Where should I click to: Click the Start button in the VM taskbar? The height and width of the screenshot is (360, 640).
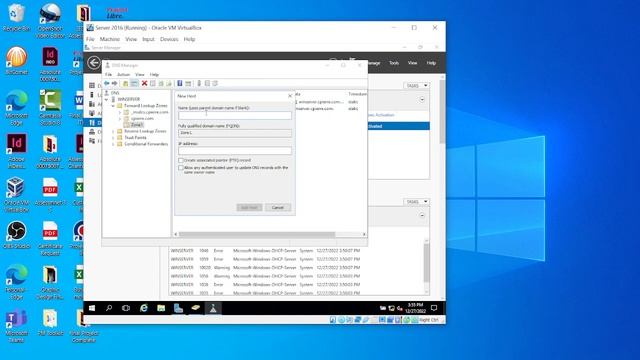click(x=92, y=308)
